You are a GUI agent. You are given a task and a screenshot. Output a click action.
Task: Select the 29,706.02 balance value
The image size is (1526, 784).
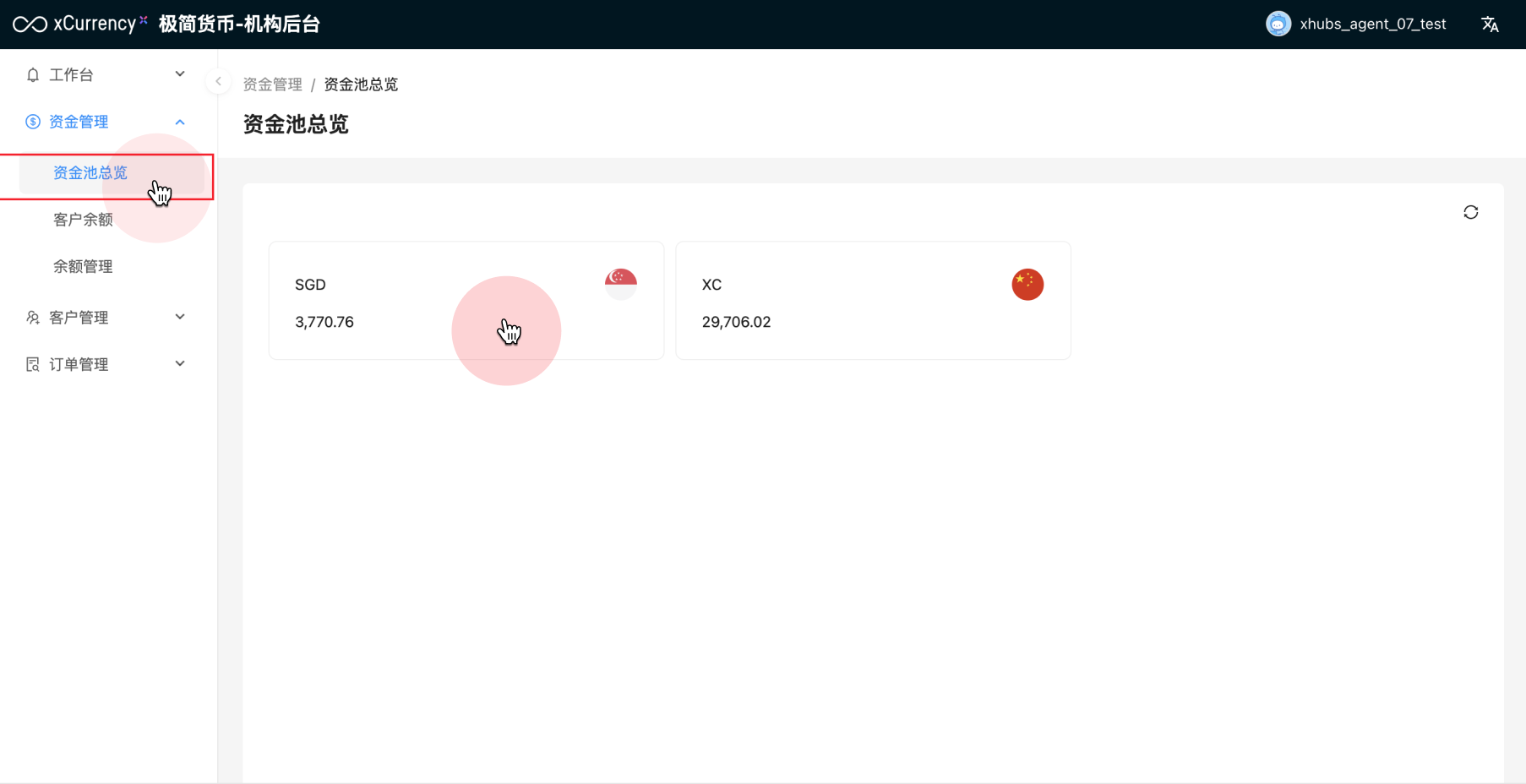[x=736, y=322]
